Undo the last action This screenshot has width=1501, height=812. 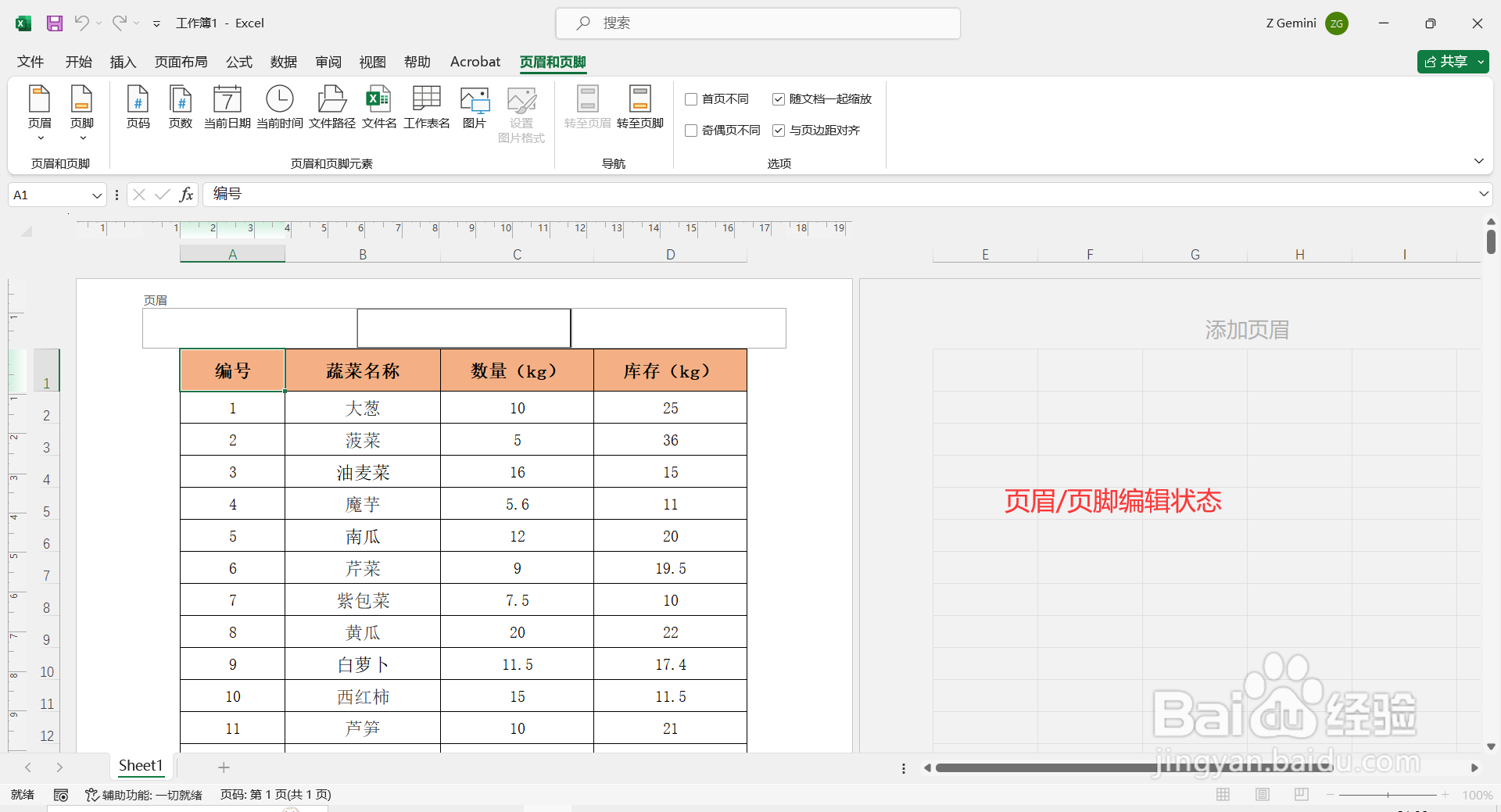click(x=81, y=23)
